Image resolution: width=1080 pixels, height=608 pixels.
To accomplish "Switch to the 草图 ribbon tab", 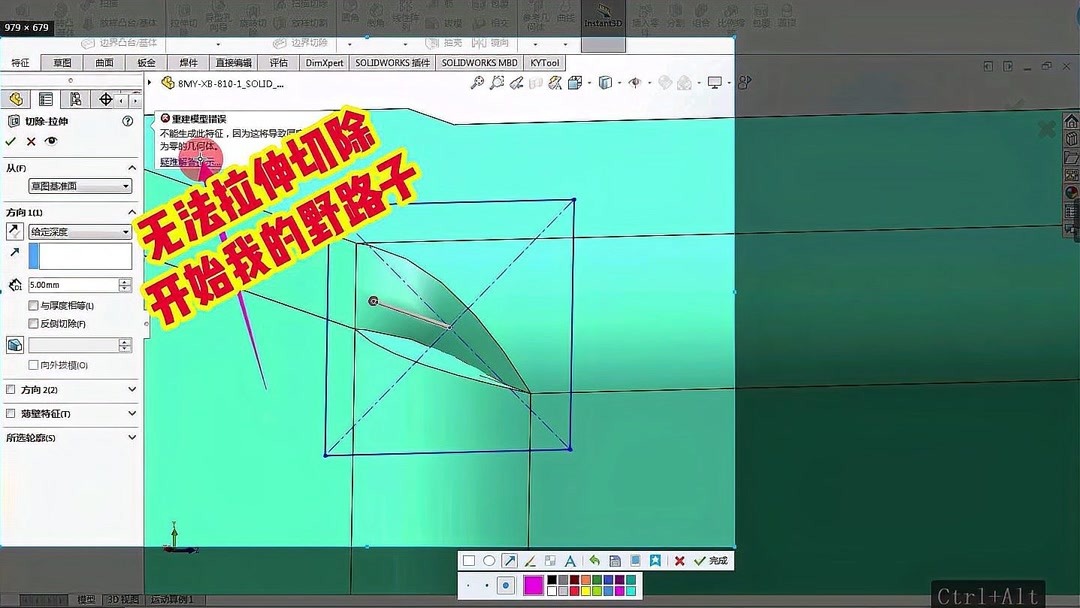I will 61,62.
